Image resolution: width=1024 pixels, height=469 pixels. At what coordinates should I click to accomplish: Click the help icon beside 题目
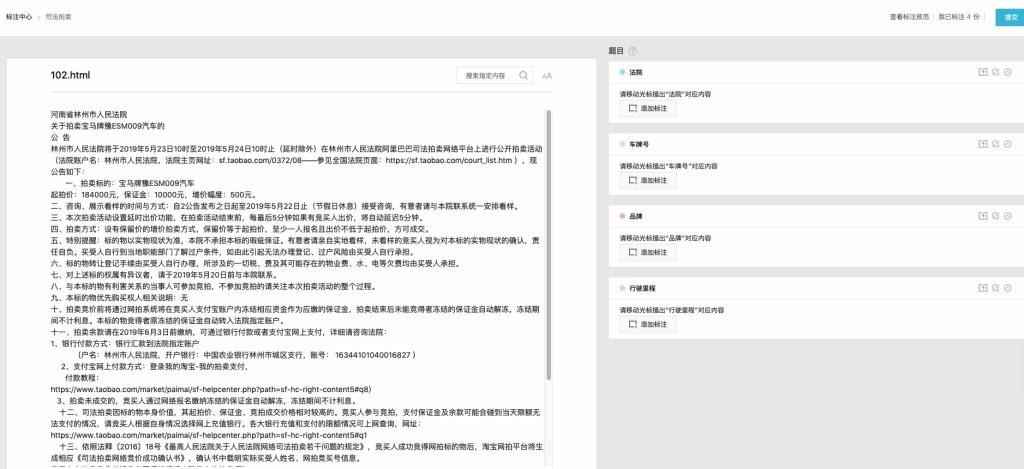coord(632,51)
